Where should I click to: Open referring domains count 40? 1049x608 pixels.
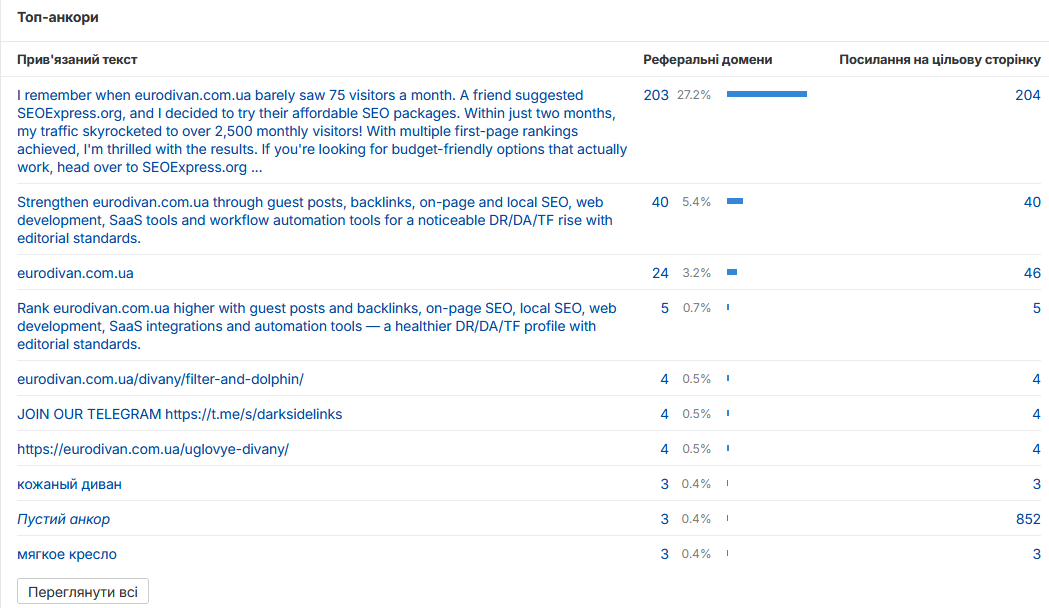(660, 202)
